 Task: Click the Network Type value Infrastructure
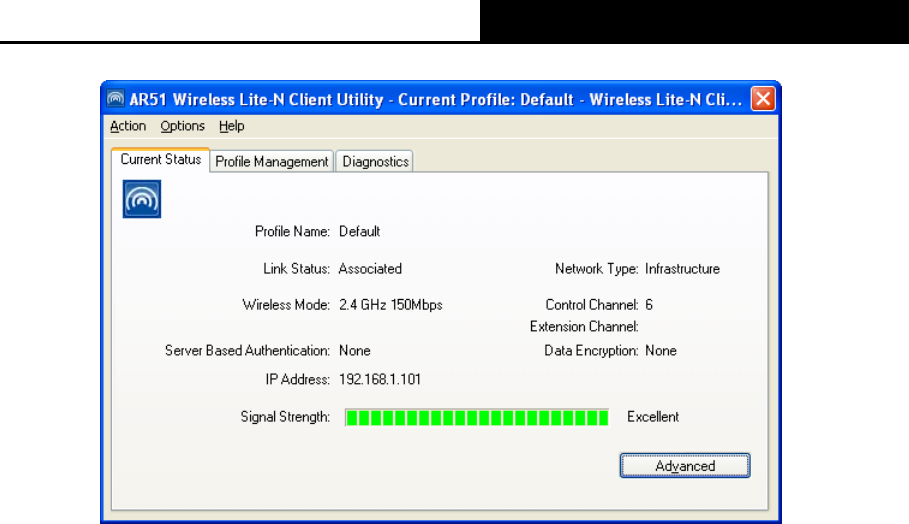click(x=682, y=269)
